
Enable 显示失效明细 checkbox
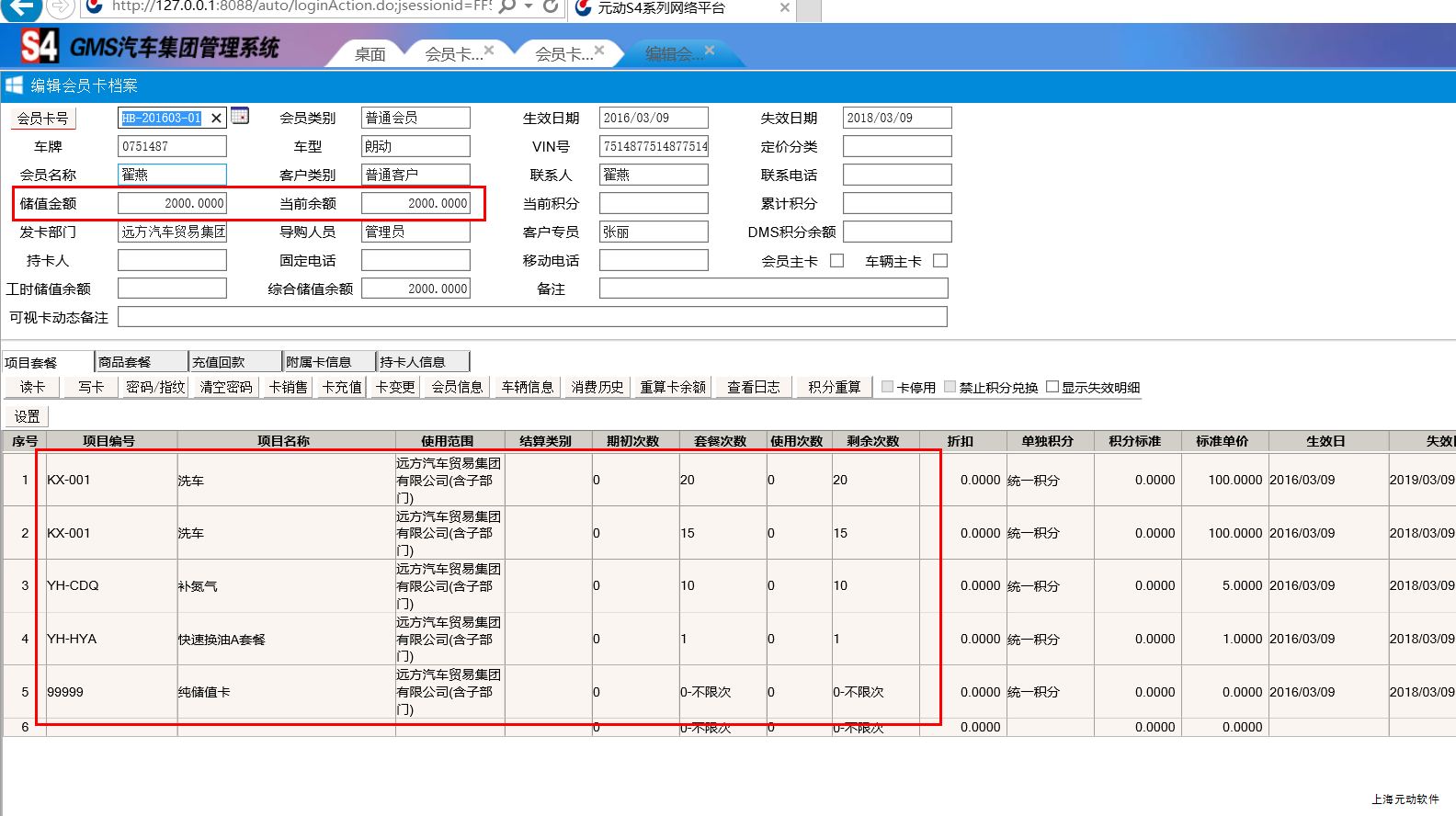1052,387
